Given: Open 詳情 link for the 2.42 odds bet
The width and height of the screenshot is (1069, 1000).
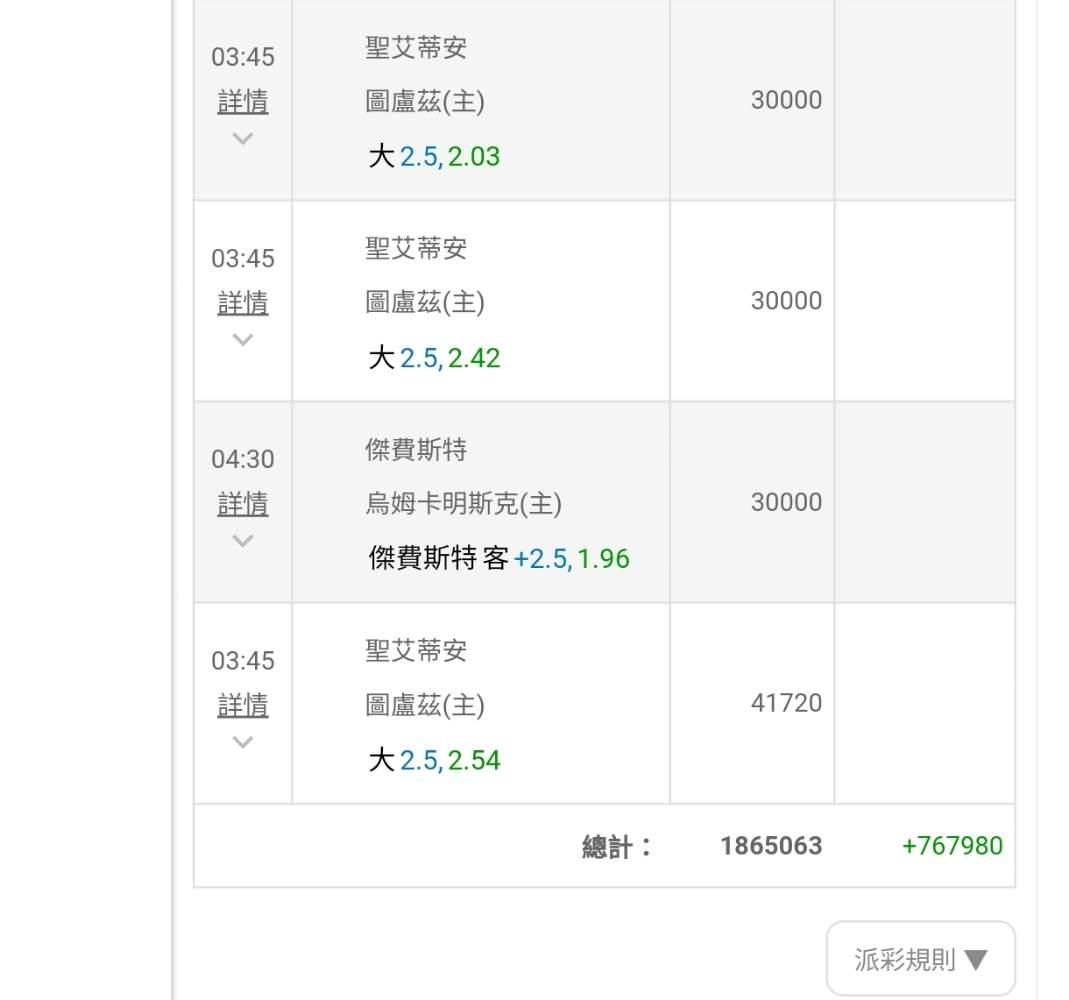Looking at the screenshot, I should click(243, 303).
